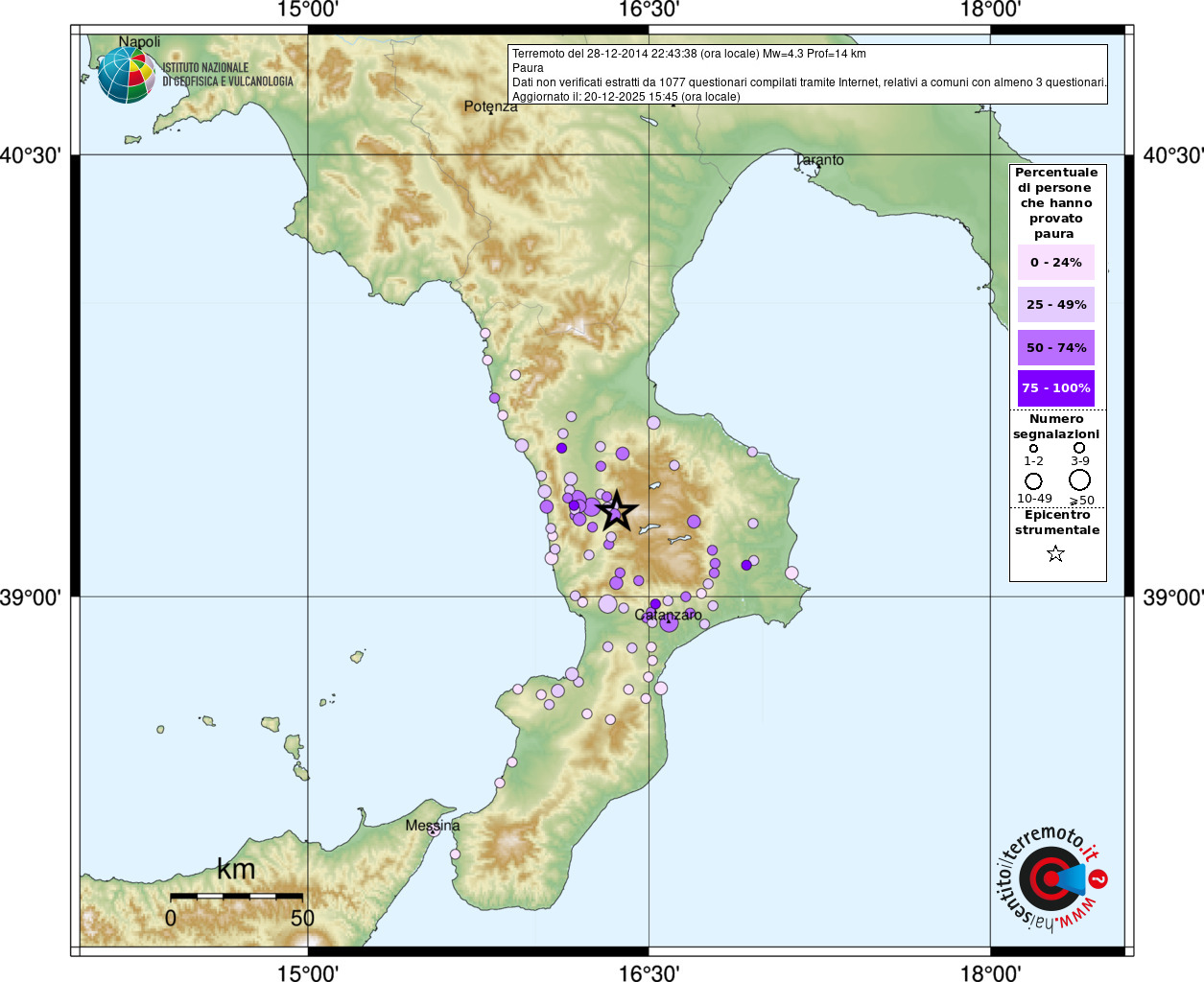Click the star symbol in the legend
Image resolution: width=1204 pixels, height=982 pixels.
tap(1055, 553)
